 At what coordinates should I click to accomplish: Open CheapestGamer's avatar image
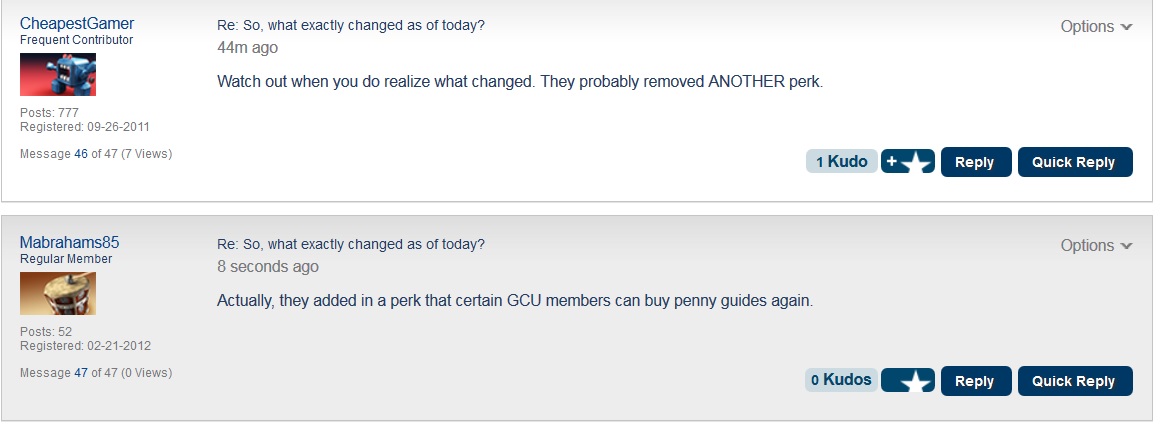(x=58, y=75)
